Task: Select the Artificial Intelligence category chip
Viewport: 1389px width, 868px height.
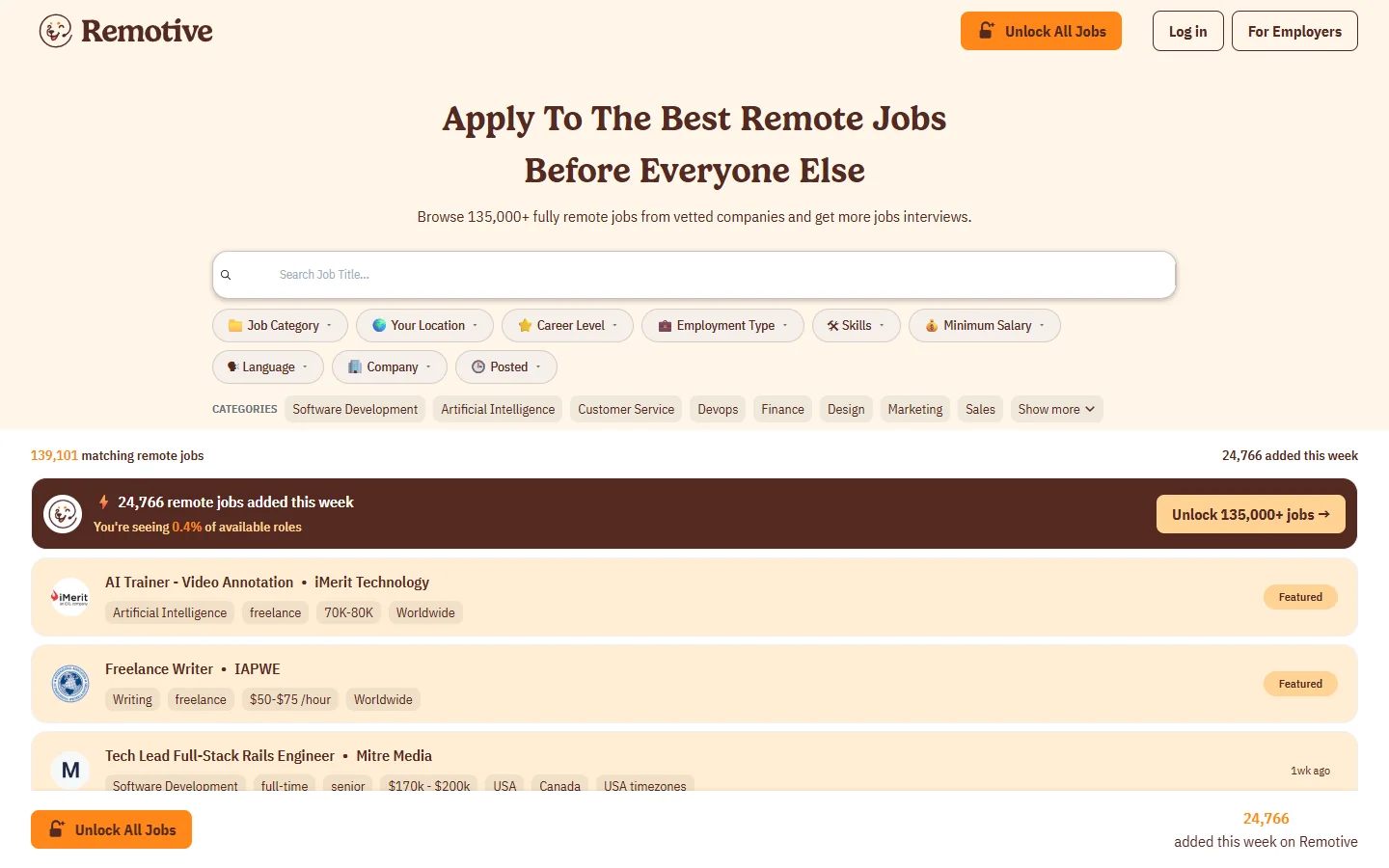Action: (x=498, y=409)
